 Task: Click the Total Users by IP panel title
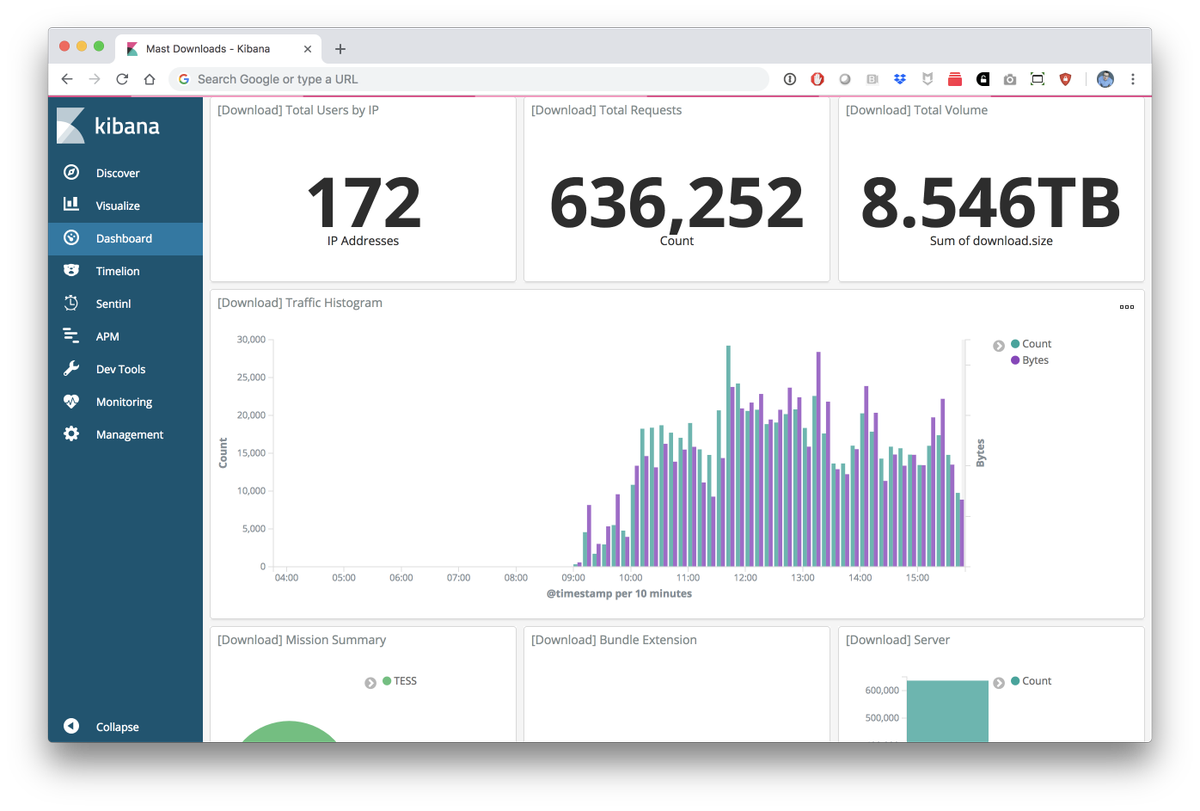298,110
